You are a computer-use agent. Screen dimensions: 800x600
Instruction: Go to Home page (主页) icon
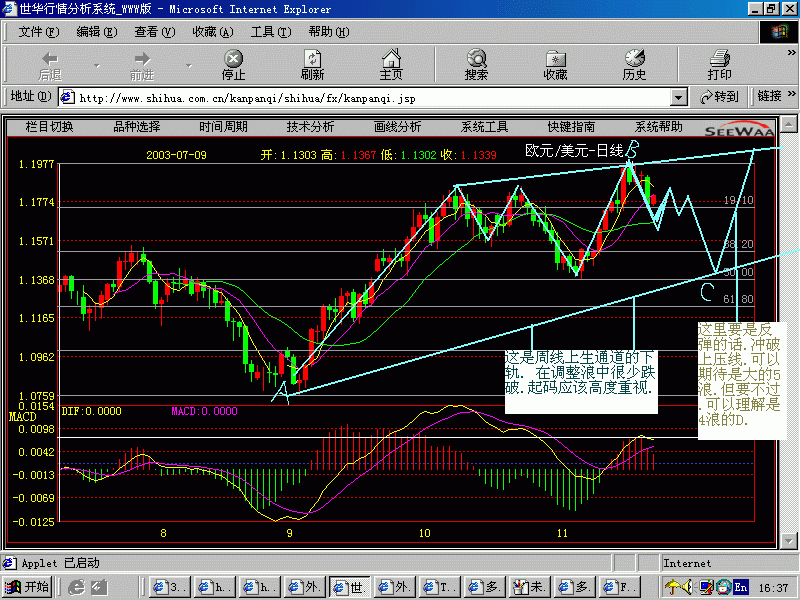point(391,65)
